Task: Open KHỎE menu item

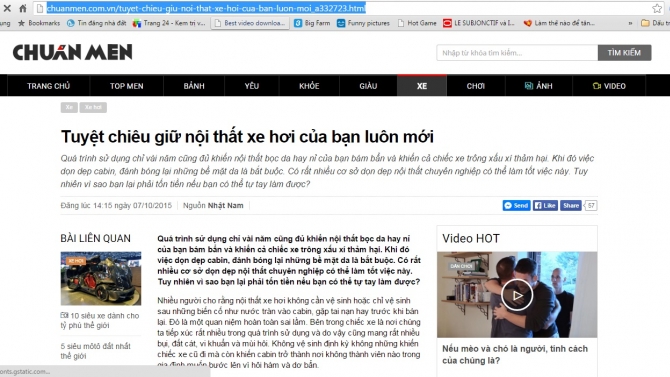Action: (309, 86)
